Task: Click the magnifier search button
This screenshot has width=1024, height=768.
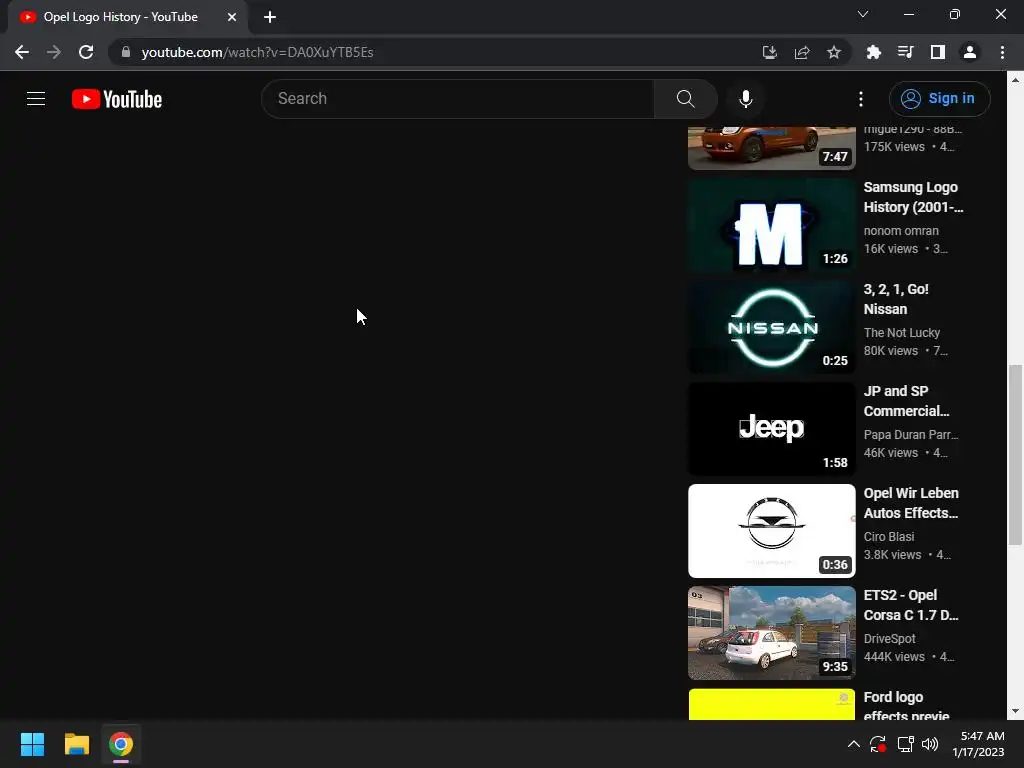Action: (x=685, y=99)
